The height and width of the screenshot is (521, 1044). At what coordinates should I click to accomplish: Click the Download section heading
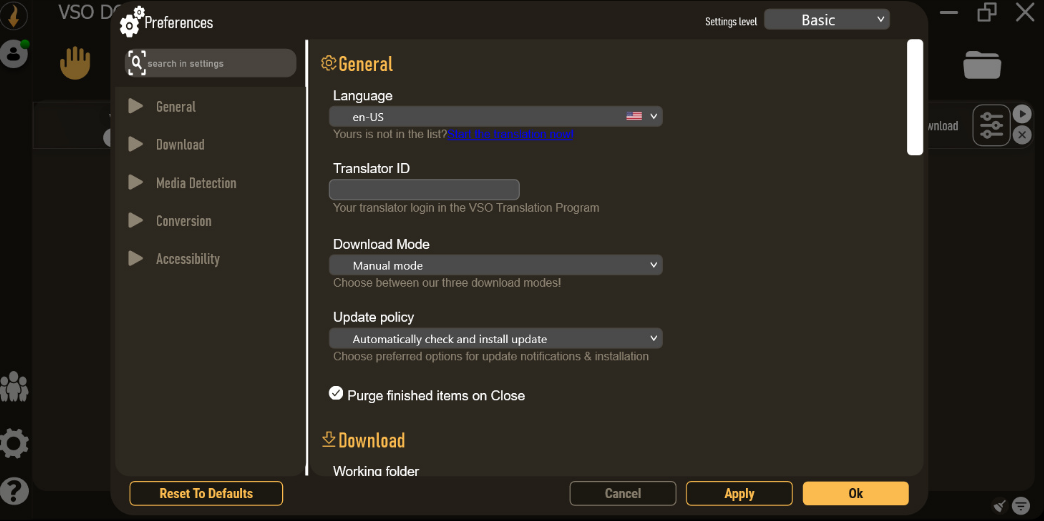[x=372, y=440]
